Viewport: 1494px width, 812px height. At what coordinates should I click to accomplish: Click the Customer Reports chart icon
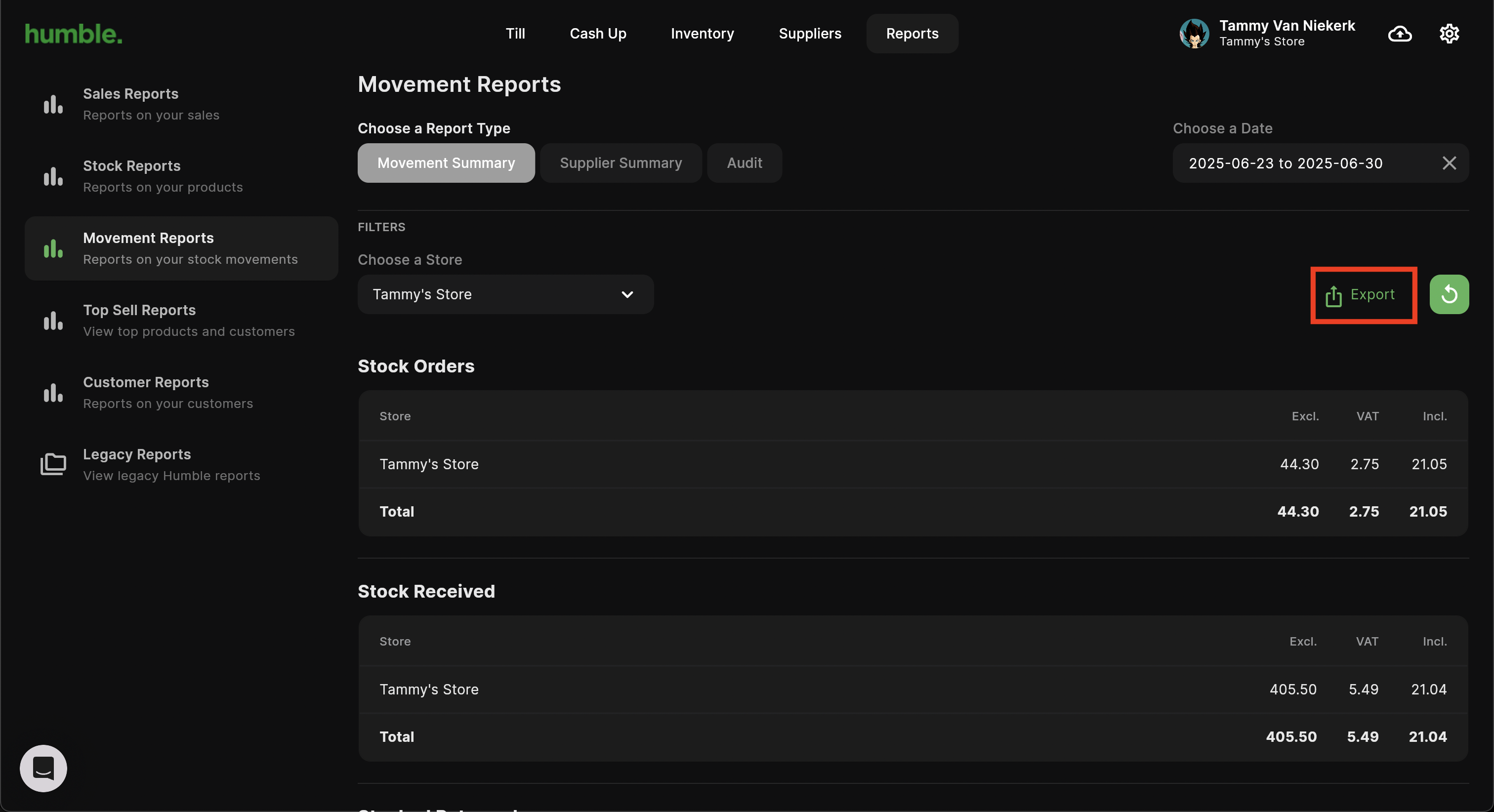click(53, 393)
